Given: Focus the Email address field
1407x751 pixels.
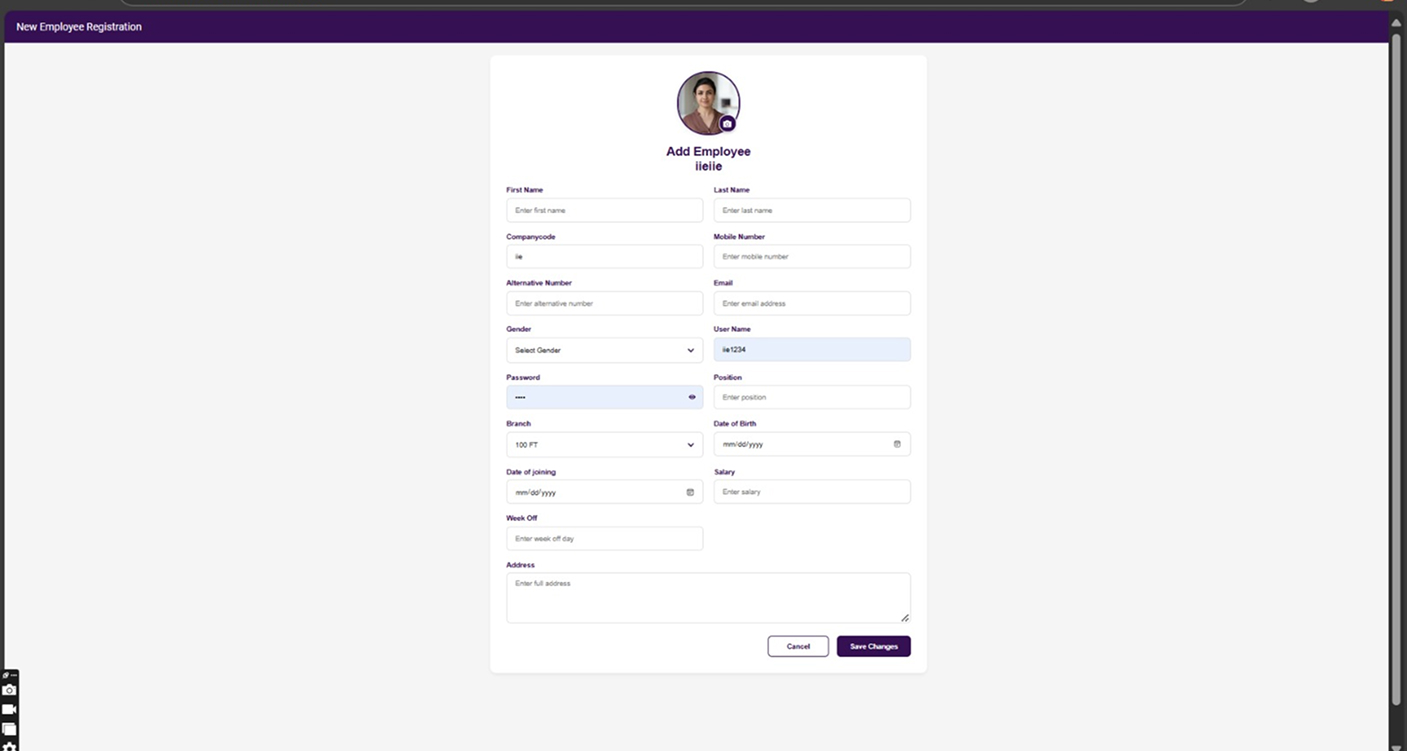Looking at the screenshot, I should [811, 303].
